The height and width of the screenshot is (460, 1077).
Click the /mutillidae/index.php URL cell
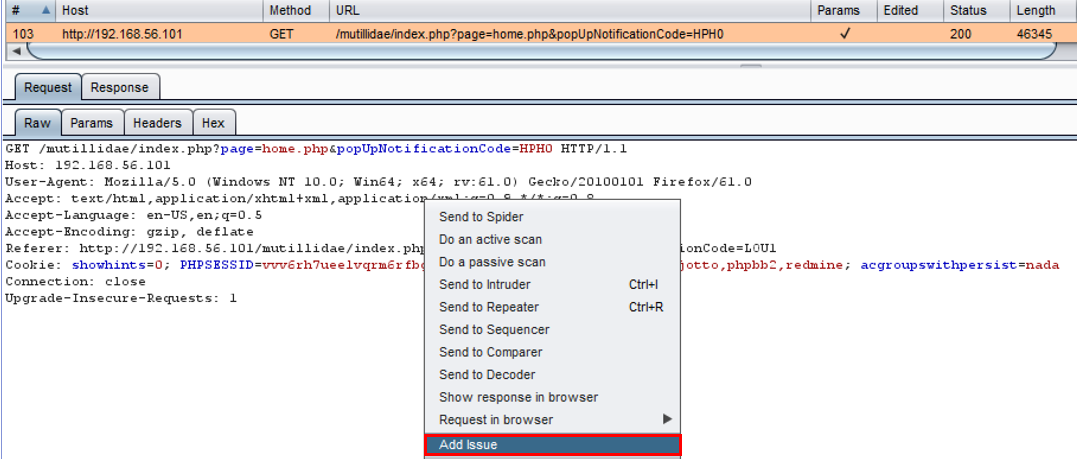point(530,34)
